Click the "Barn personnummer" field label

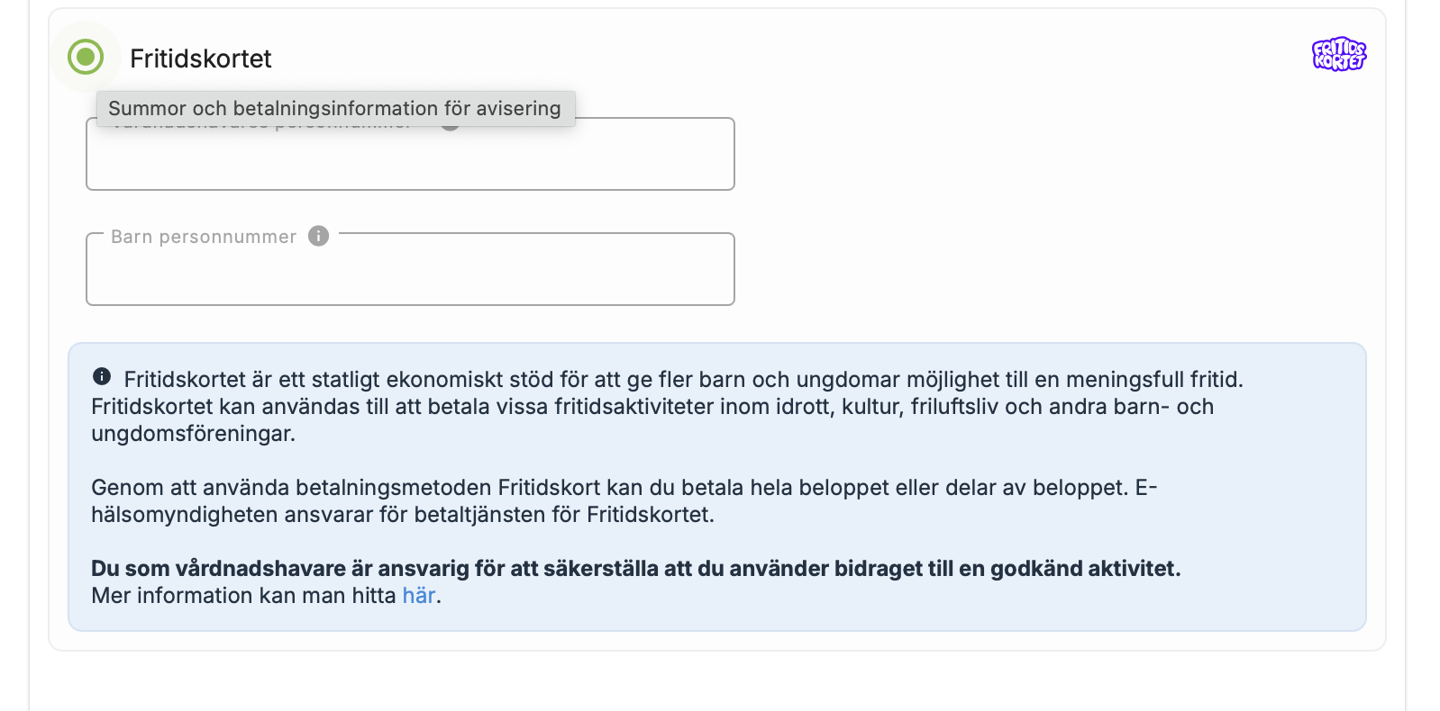(x=204, y=237)
